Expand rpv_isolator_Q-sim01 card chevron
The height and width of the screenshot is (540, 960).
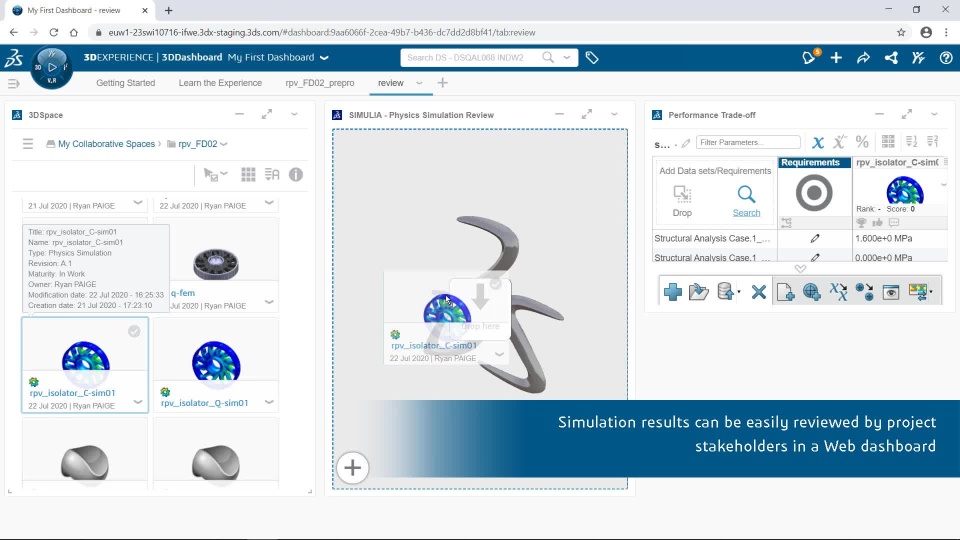269,402
